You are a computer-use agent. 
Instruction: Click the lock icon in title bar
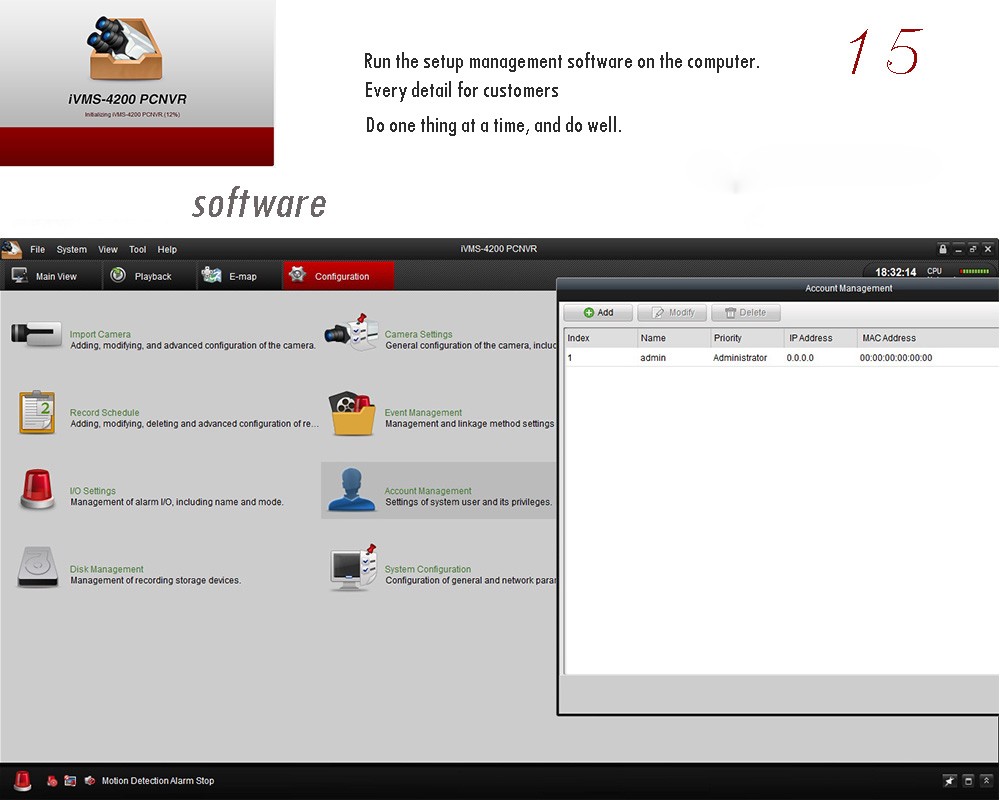(942, 249)
